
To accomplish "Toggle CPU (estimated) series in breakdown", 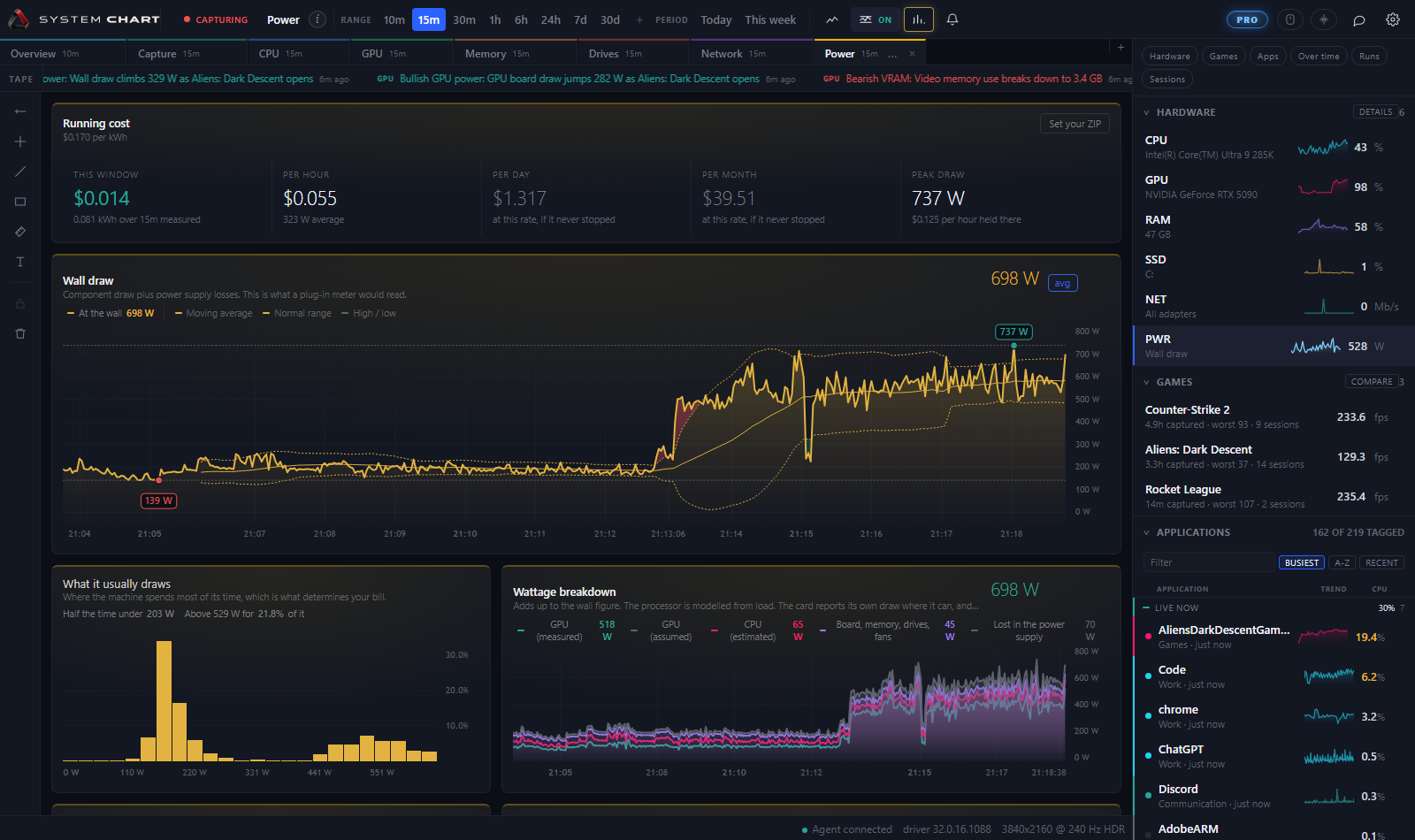I will [x=757, y=630].
